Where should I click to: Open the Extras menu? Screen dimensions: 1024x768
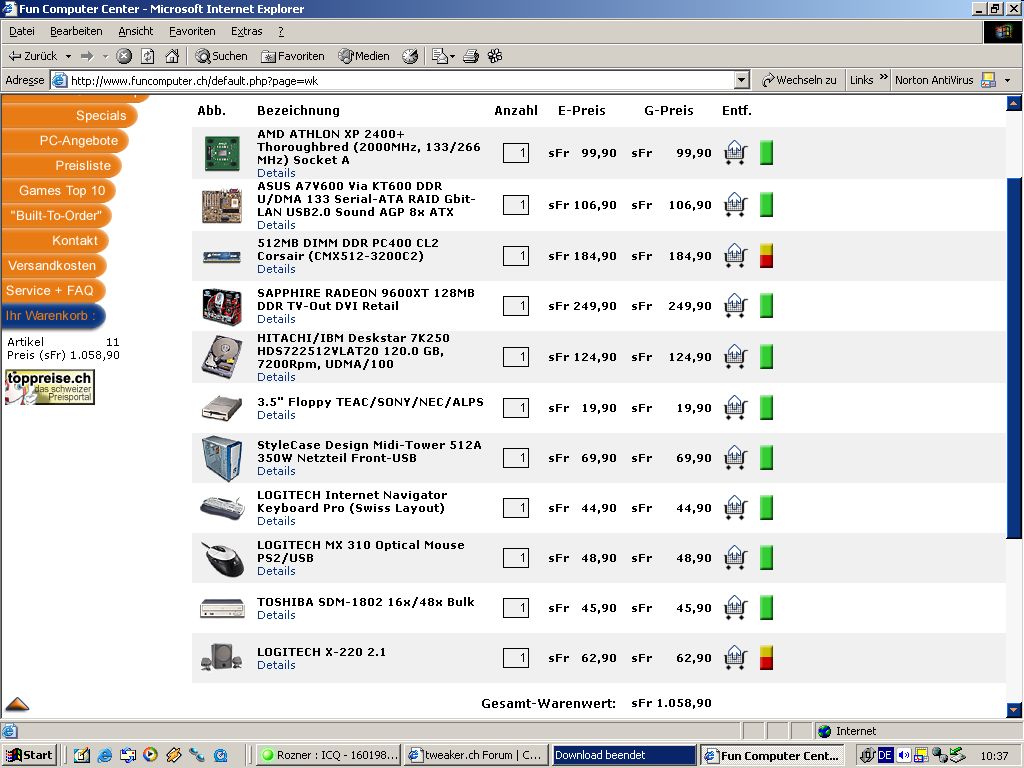point(246,31)
